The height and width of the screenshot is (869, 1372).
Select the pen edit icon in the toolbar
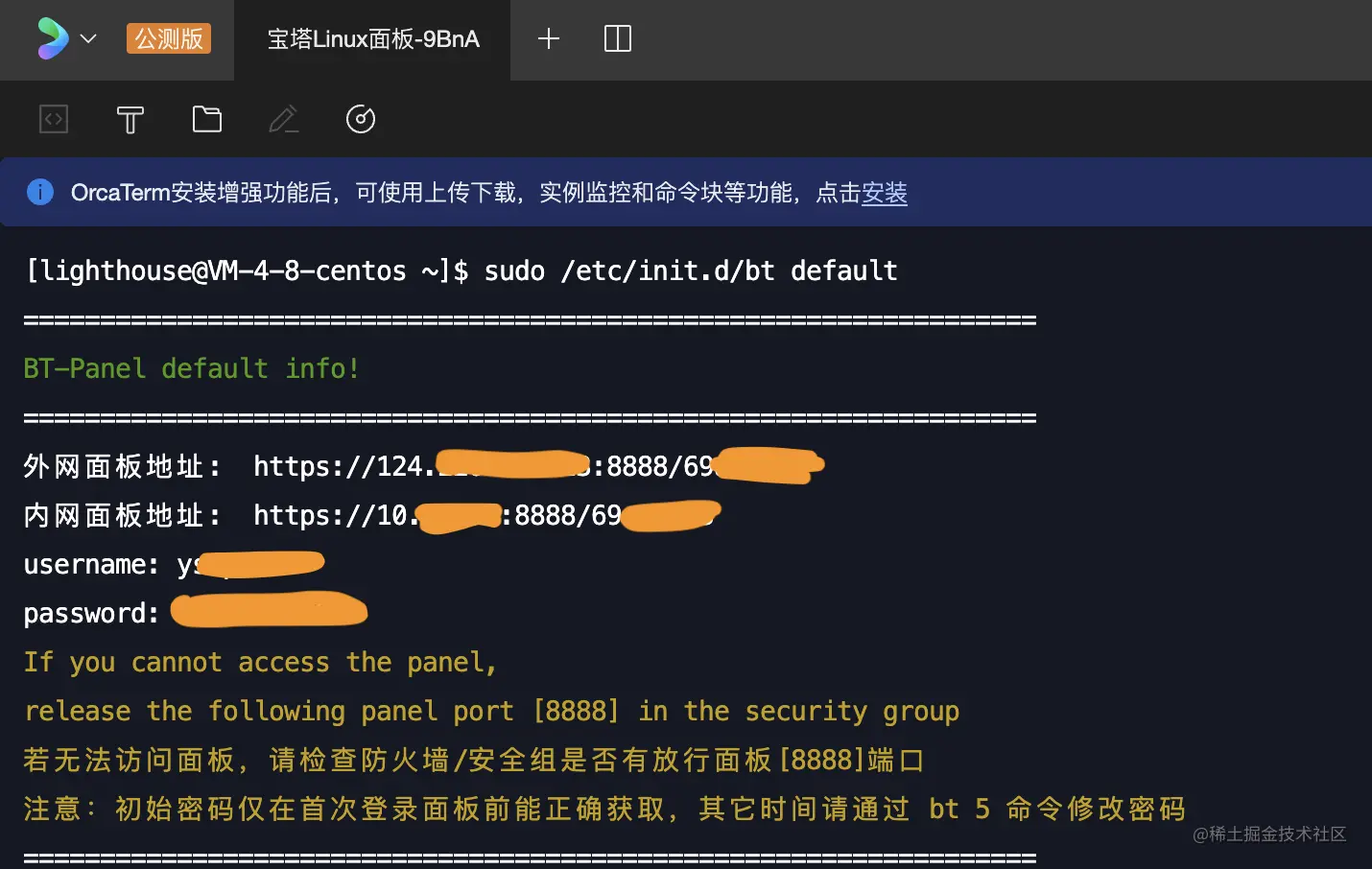[x=283, y=119]
